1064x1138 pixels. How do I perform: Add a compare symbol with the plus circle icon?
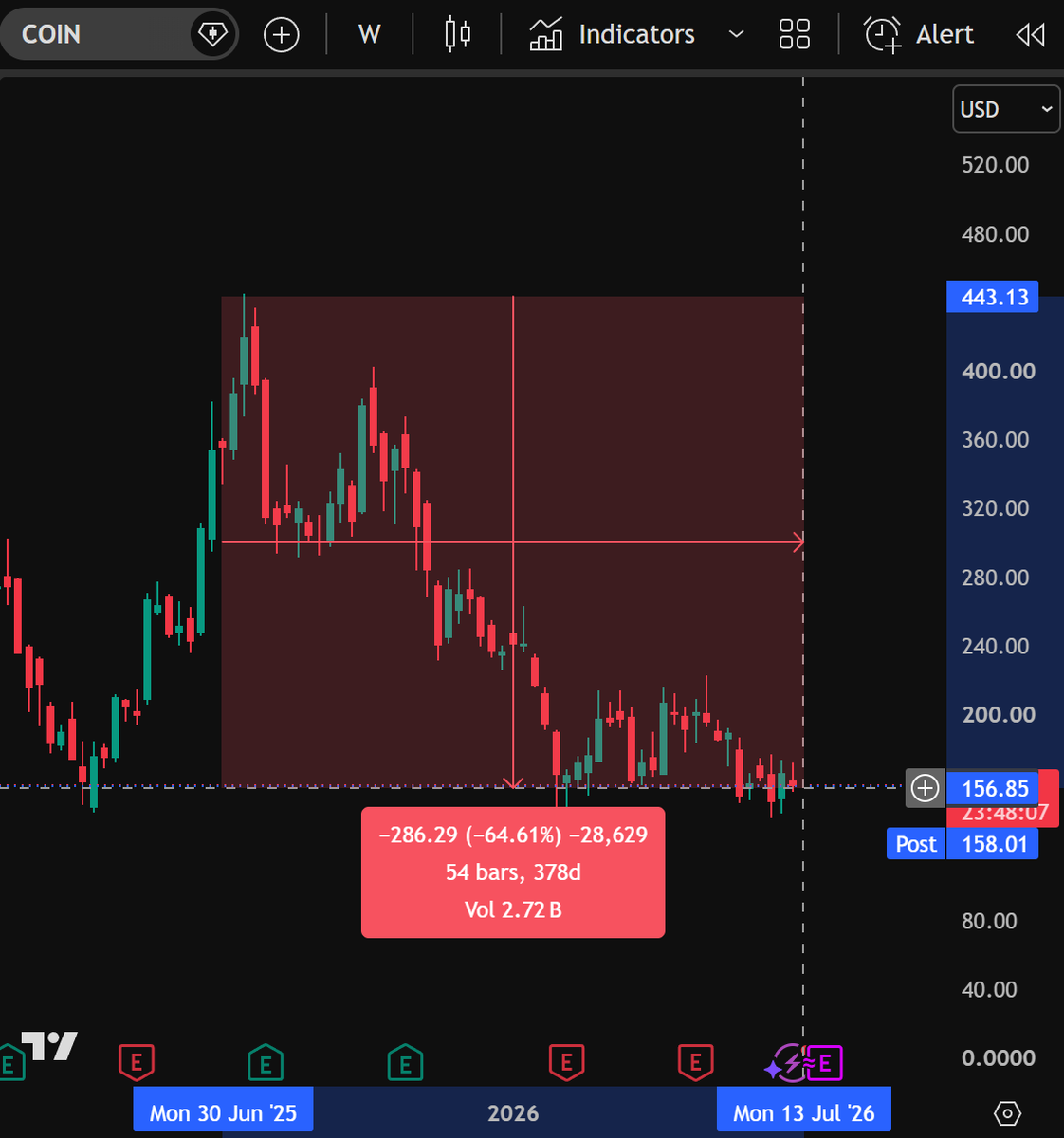(281, 35)
